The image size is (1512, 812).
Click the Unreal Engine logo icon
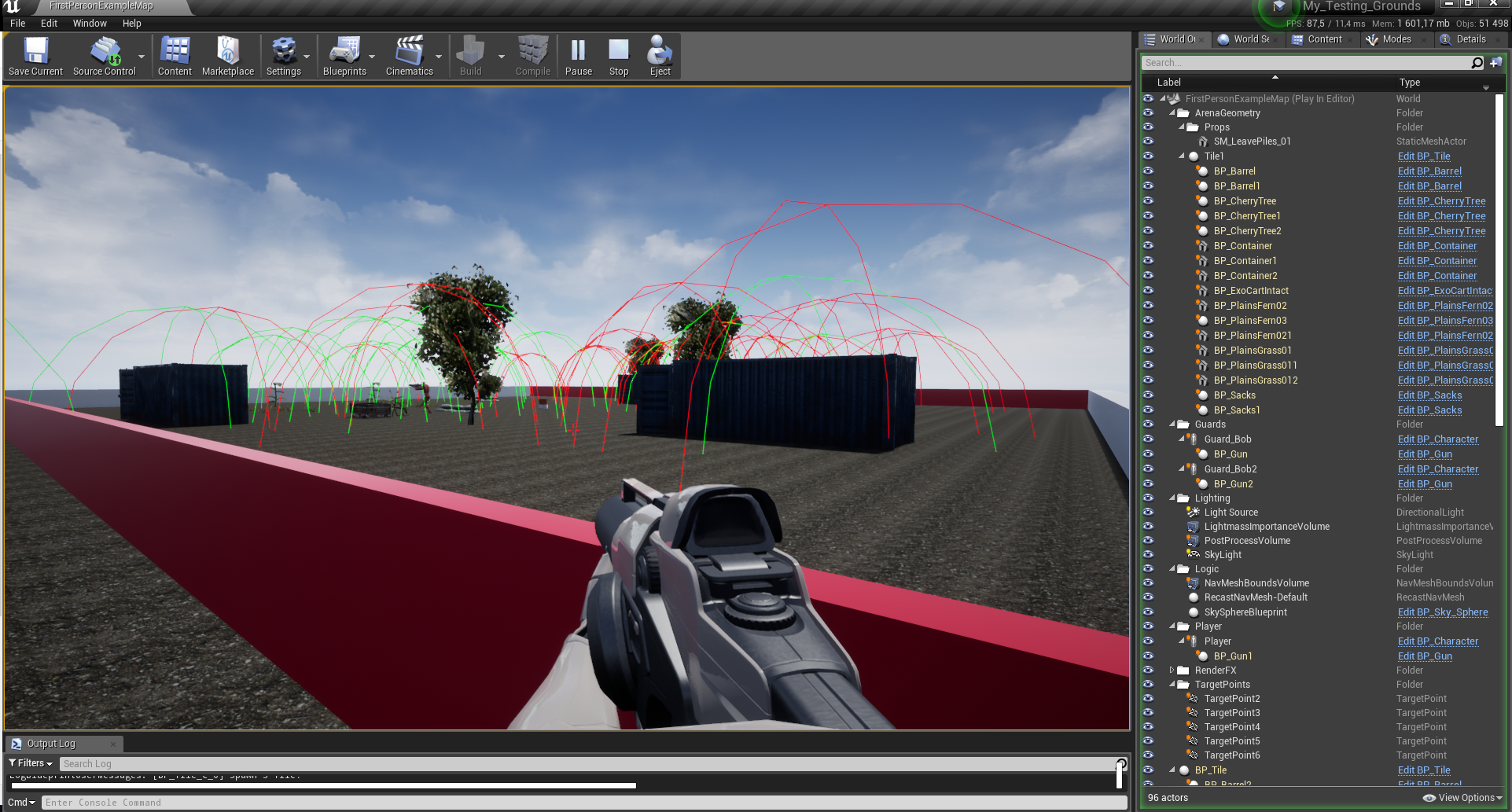tap(13, 6)
